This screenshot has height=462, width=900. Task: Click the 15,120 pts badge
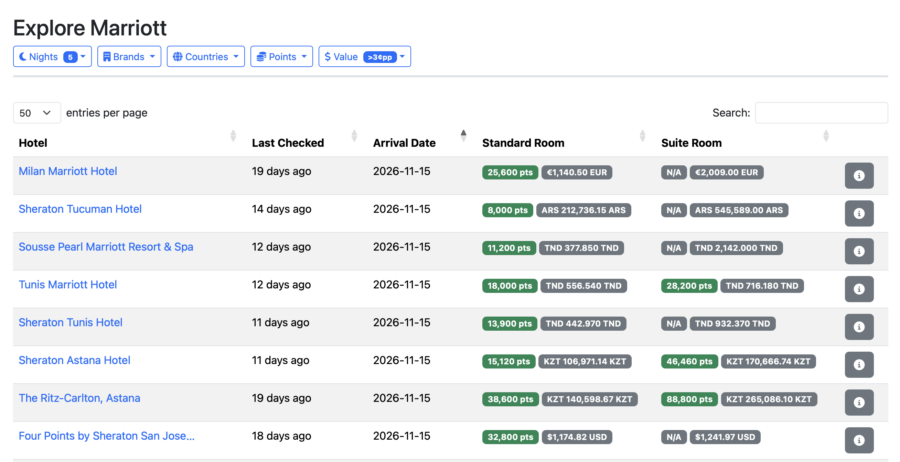[x=509, y=362]
